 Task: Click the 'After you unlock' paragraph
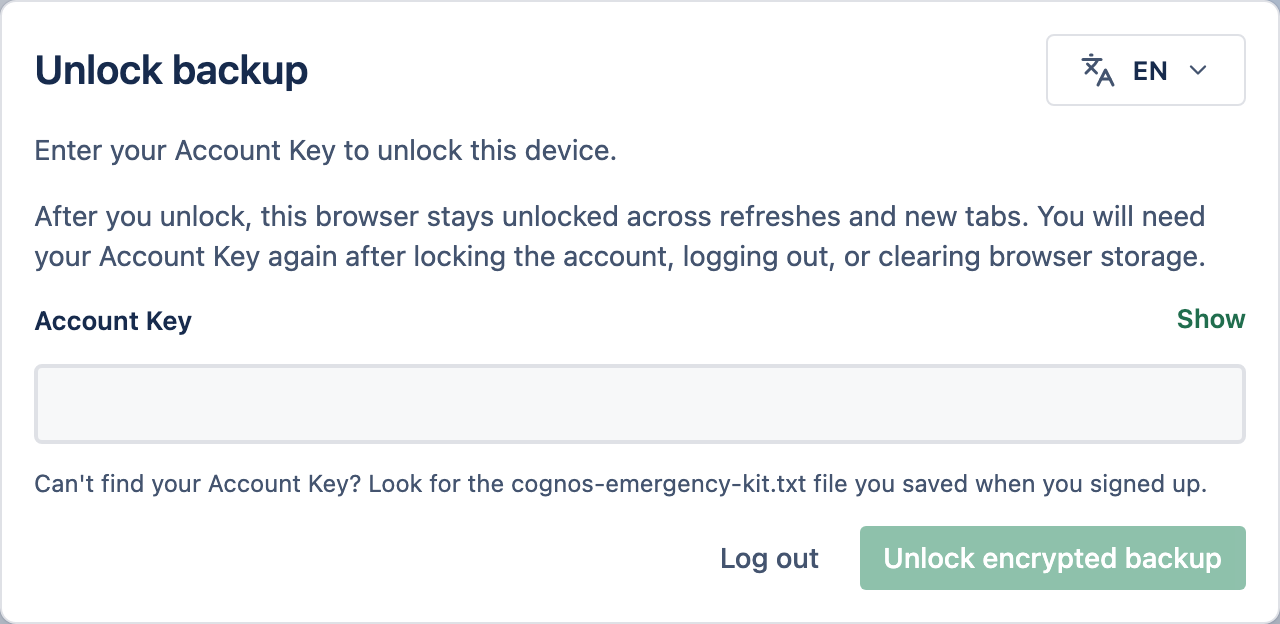[620, 236]
